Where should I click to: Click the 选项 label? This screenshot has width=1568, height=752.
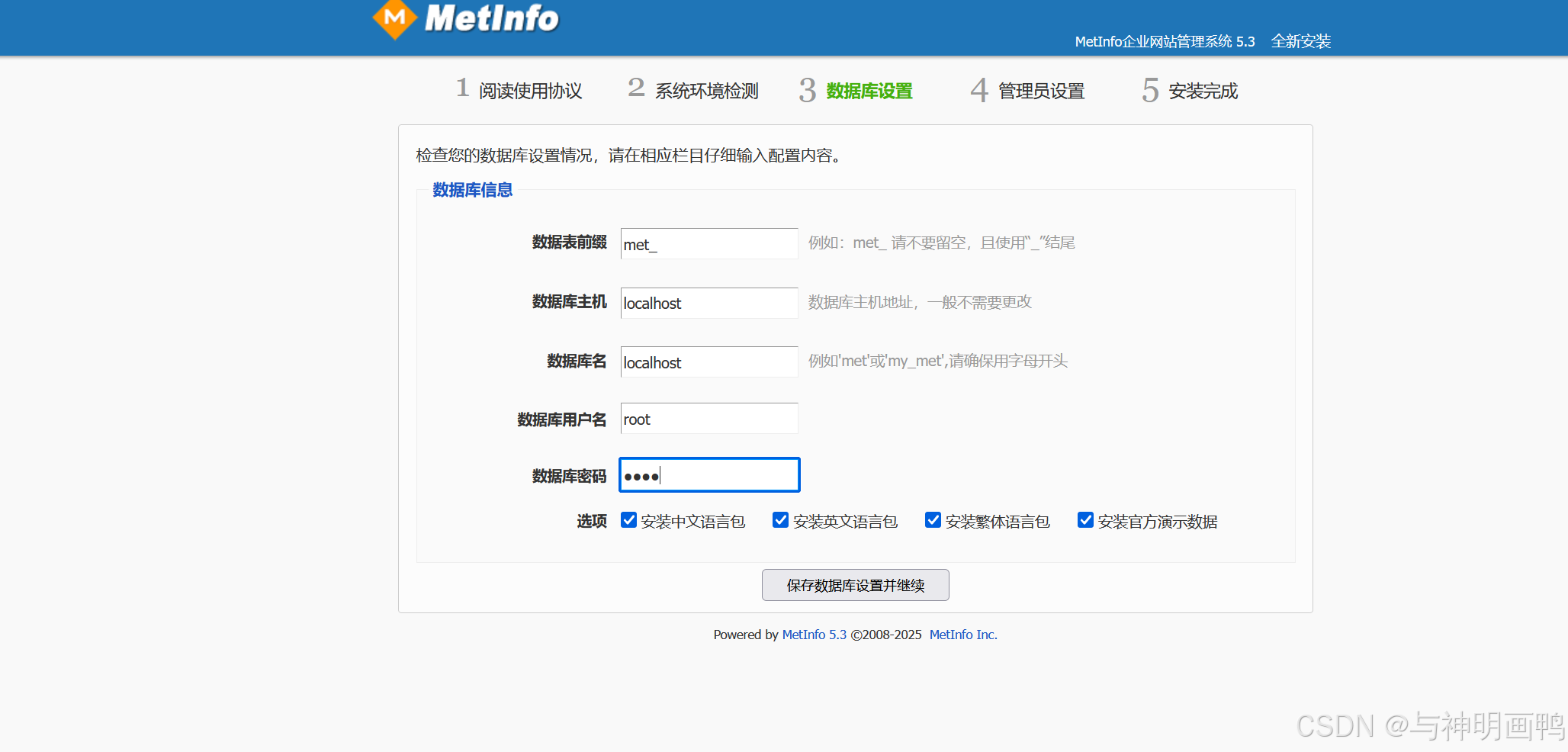pos(592,521)
